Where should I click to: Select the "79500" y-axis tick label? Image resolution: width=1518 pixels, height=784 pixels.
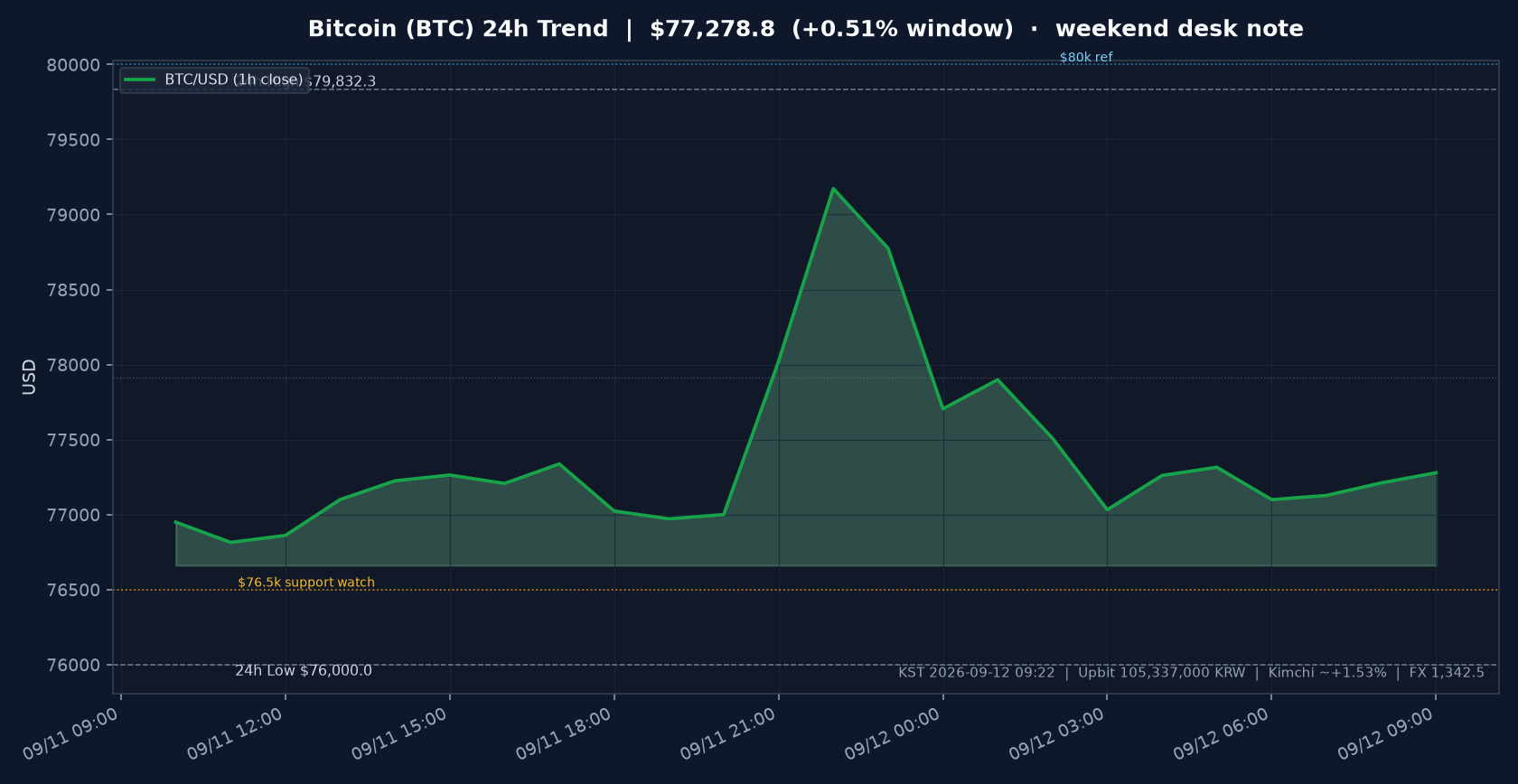click(73, 140)
